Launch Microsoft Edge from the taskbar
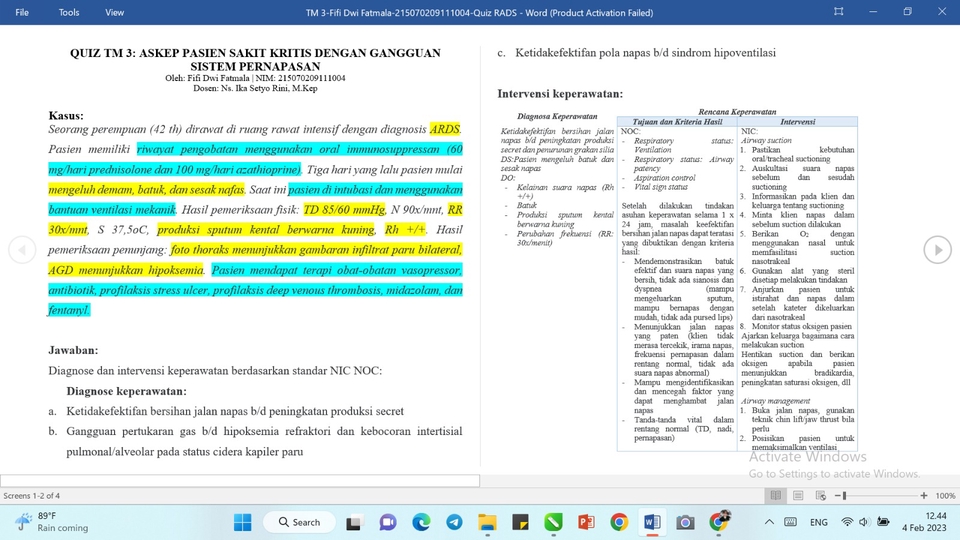The width and height of the screenshot is (960, 540). pos(421,522)
